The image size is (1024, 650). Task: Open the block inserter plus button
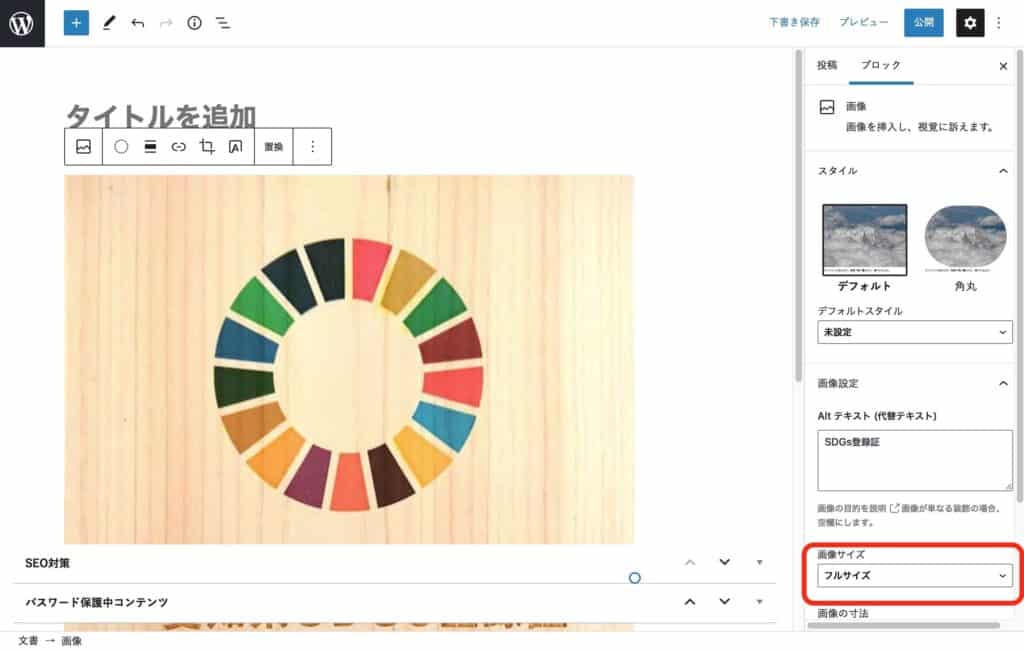(x=76, y=23)
